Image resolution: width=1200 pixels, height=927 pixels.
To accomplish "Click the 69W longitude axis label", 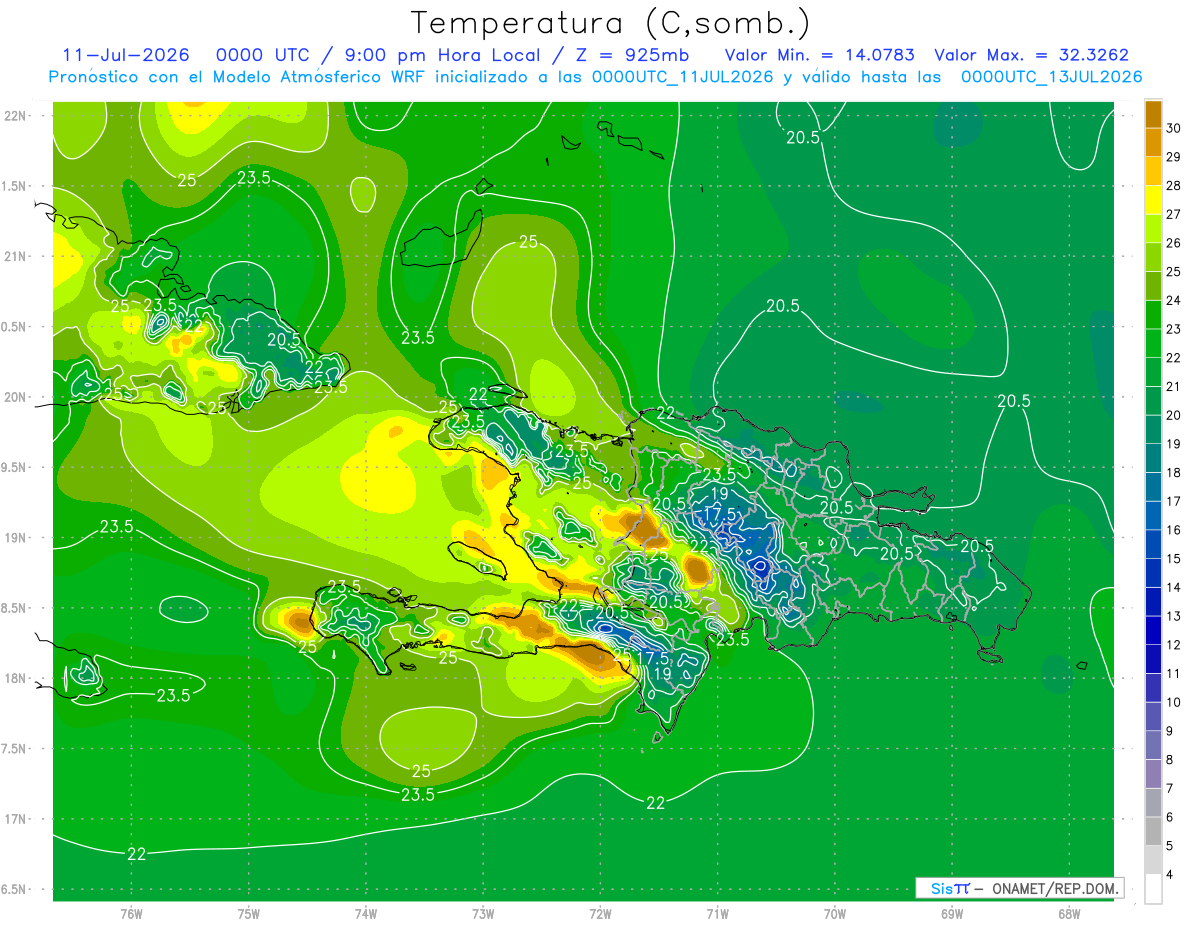I will pos(952,914).
